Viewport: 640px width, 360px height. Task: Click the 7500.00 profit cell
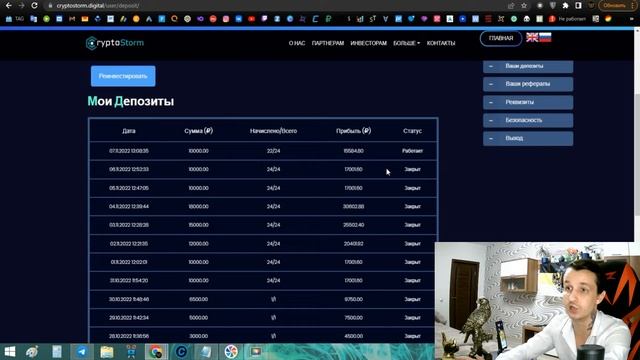tap(353, 318)
